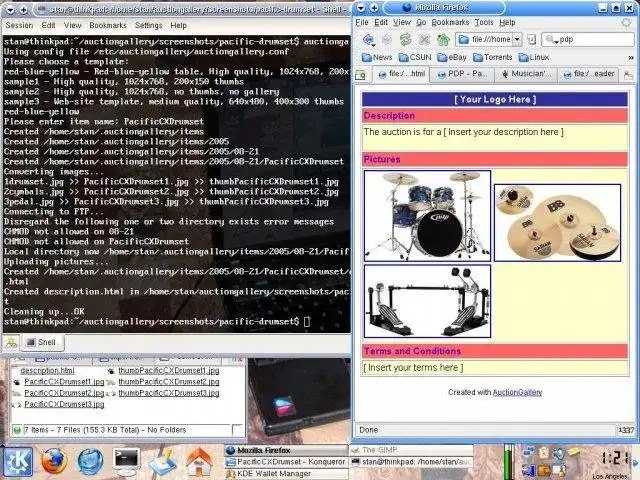Image resolution: width=640 pixels, height=480 pixels.
Task: Reload the page in Firefox
Action: [x=405, y=40]
